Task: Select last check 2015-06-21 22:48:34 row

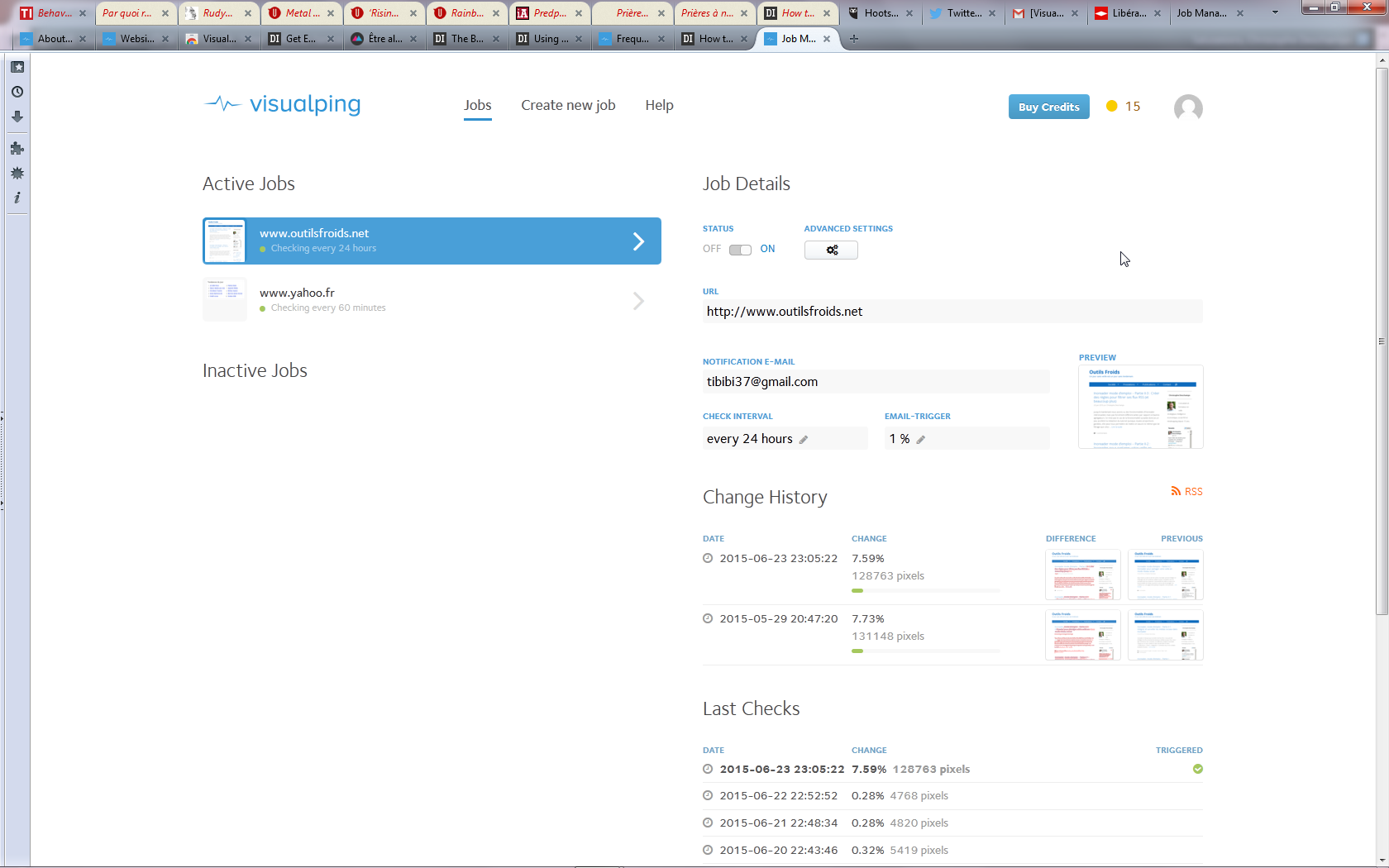Action: (x=952, y=823)
